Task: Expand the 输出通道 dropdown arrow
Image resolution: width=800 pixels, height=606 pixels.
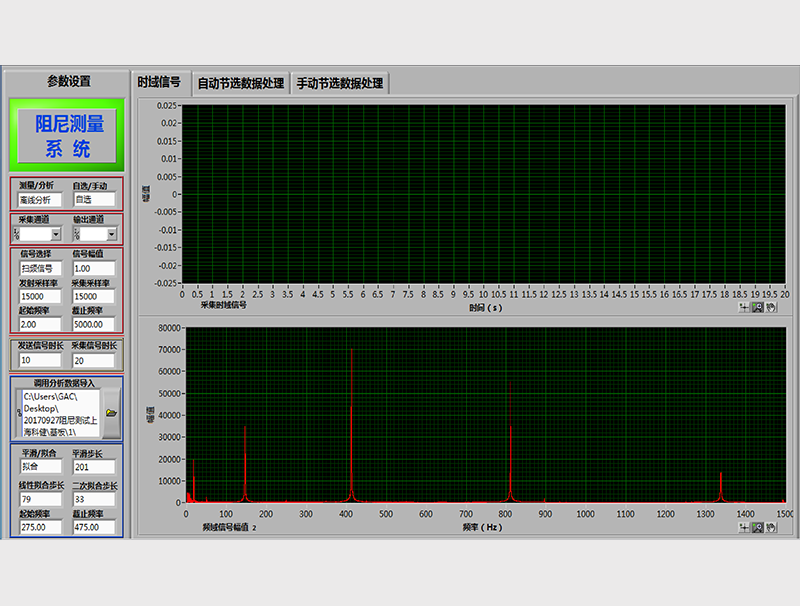Action: coord(112,234)
